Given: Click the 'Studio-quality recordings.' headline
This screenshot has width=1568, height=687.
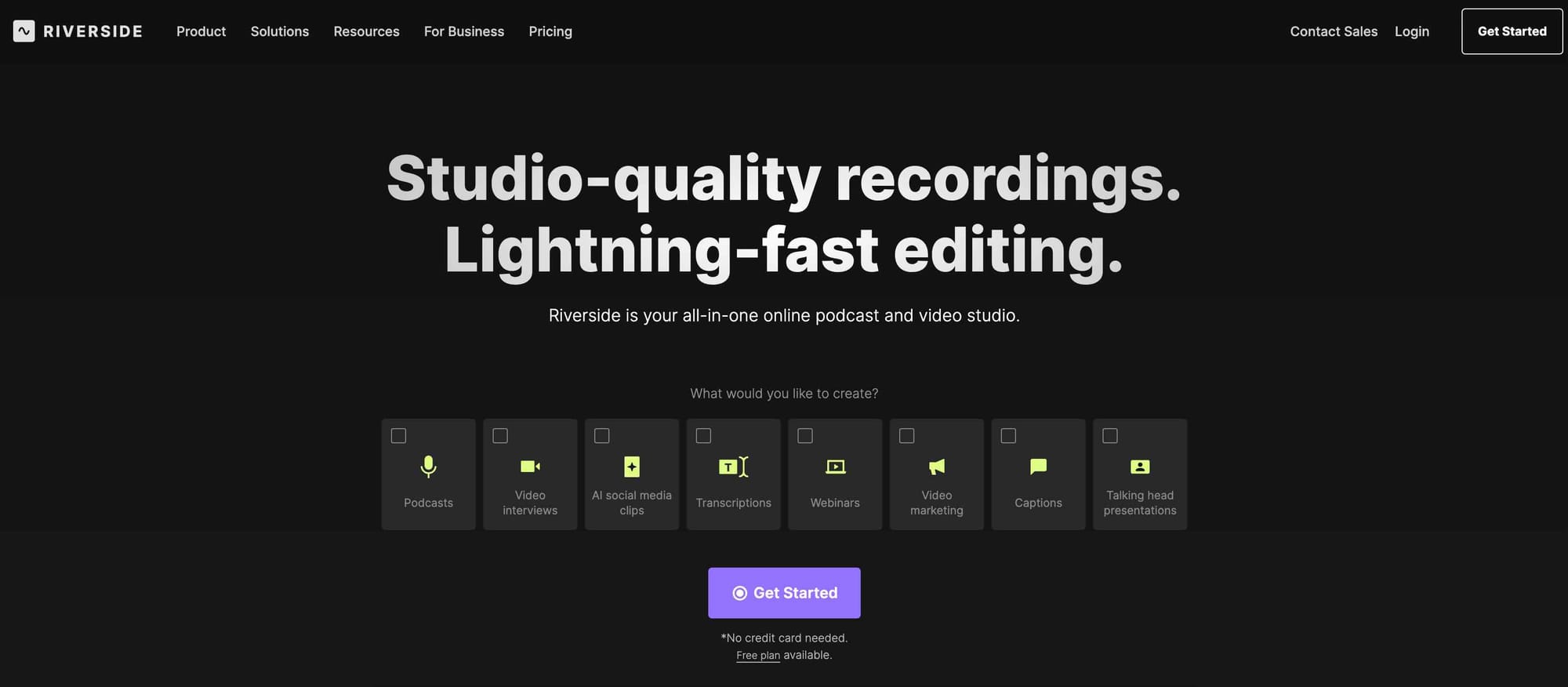Looking at the screenshot, I should pos(784,180).
